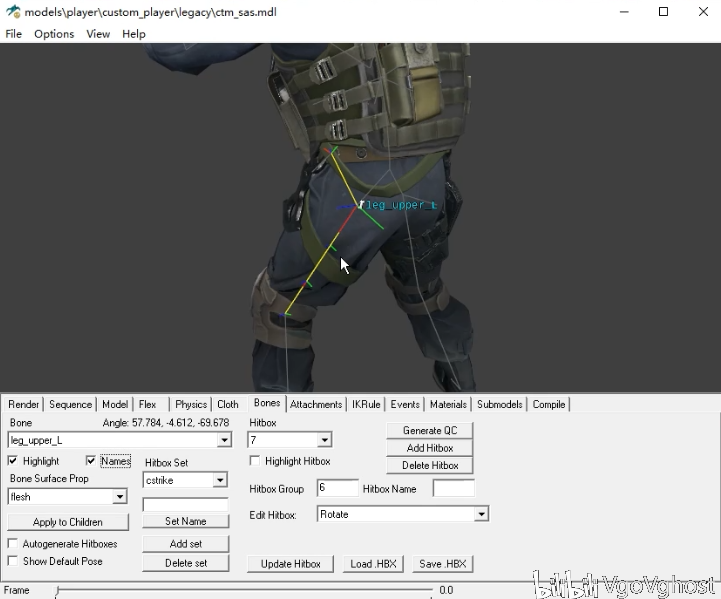Toggle the Highlight bone checkbox
The width and height of the screenshot is (721, 599).
point(13,461)
